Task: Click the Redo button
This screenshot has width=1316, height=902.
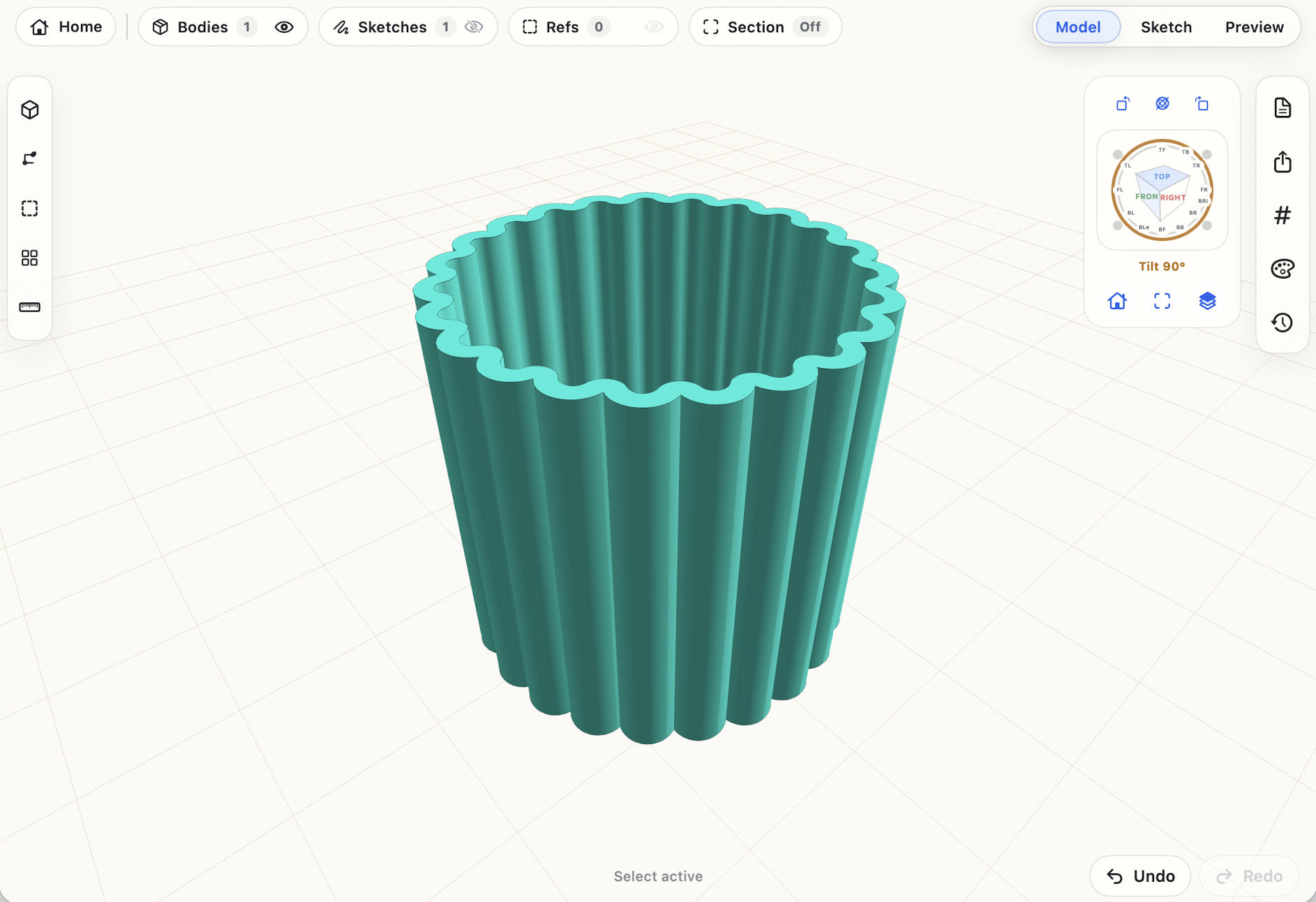Action: tap(1249, 875)
